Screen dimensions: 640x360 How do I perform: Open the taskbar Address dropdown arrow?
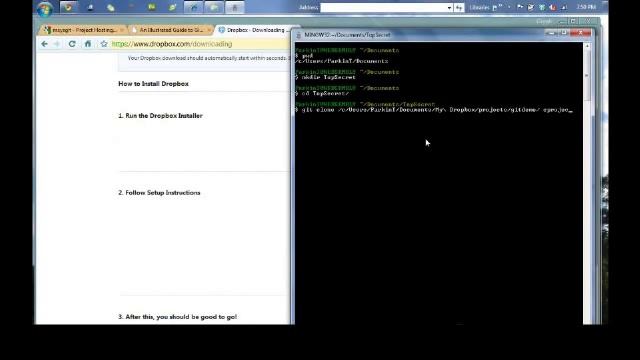449,7
